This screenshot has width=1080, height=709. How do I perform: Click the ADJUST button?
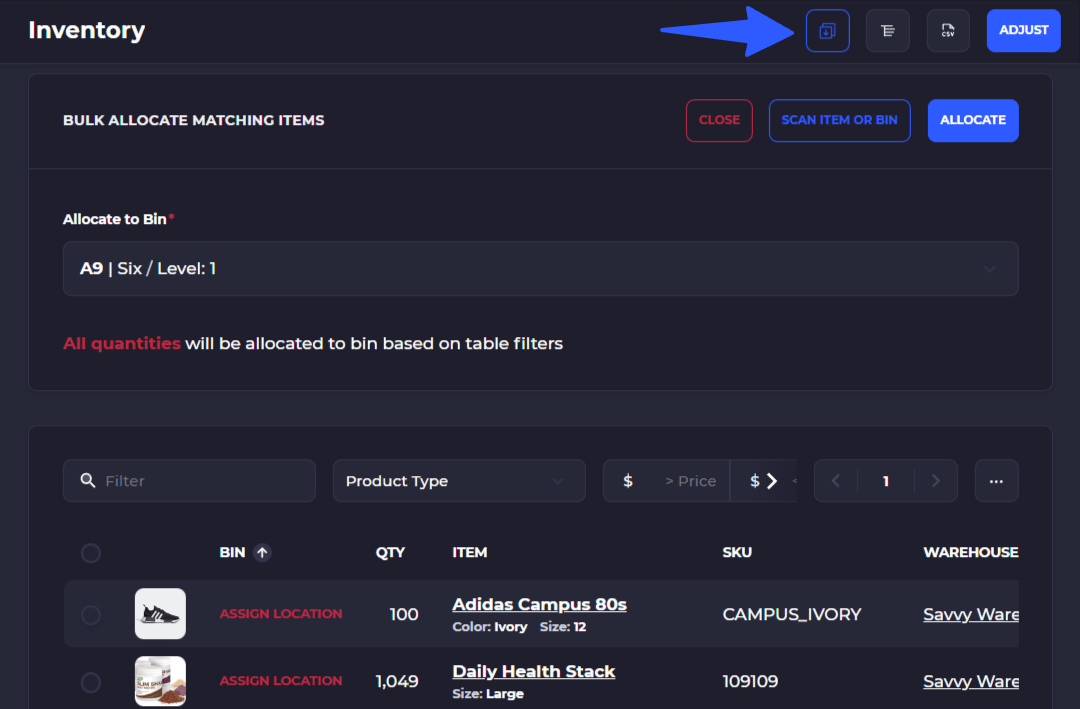coord(1024,30)
